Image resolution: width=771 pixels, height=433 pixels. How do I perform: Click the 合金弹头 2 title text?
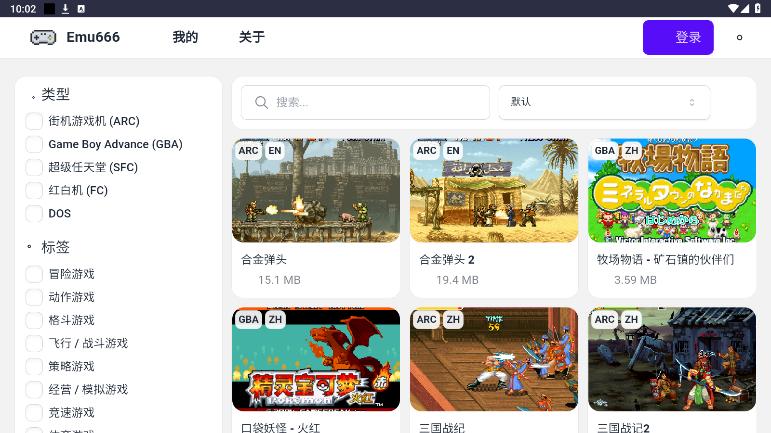coord(447,260)
